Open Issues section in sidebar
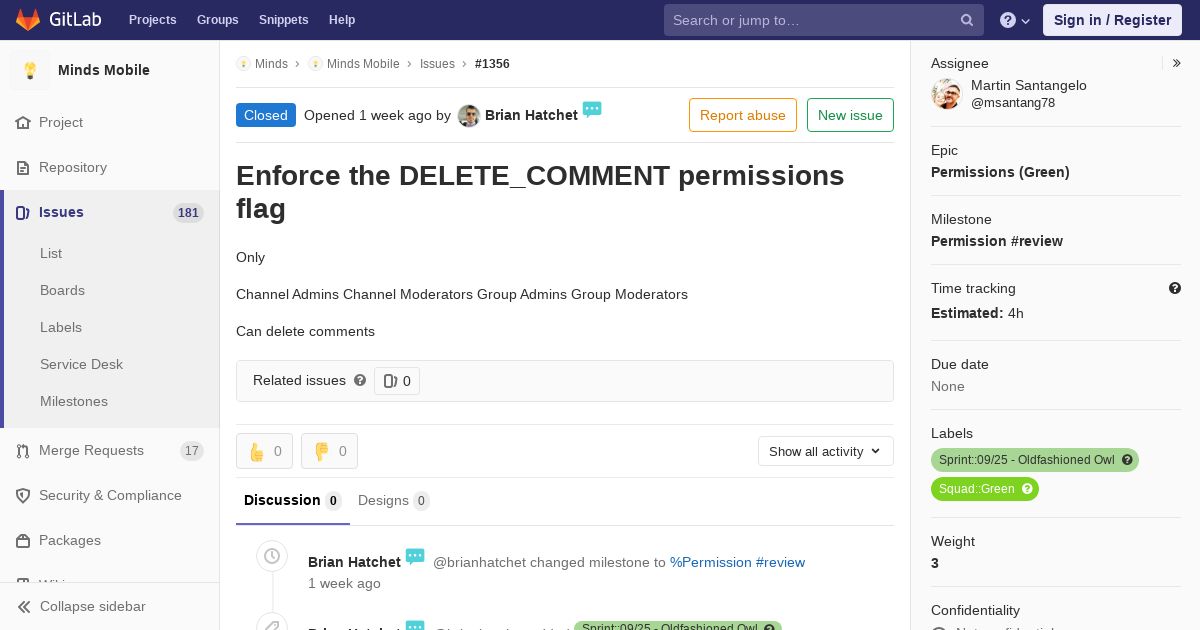Screen dimensions: 1200x630 (61, 212)
